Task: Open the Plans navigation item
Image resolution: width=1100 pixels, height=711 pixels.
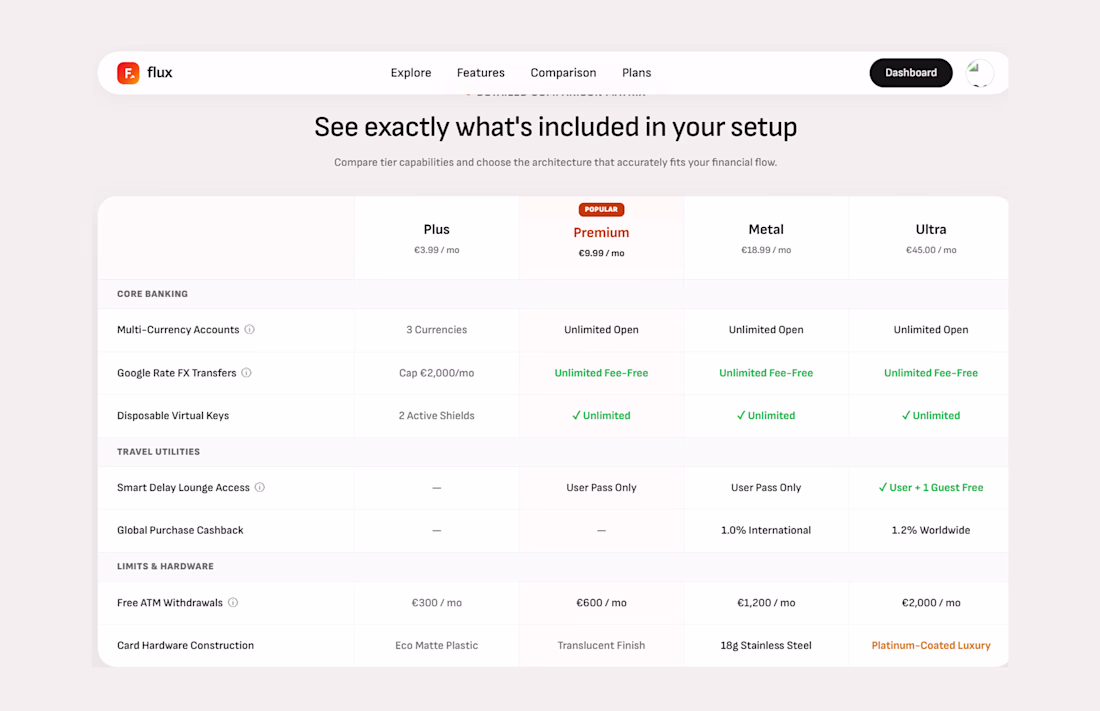Action: tap(636, 73)
